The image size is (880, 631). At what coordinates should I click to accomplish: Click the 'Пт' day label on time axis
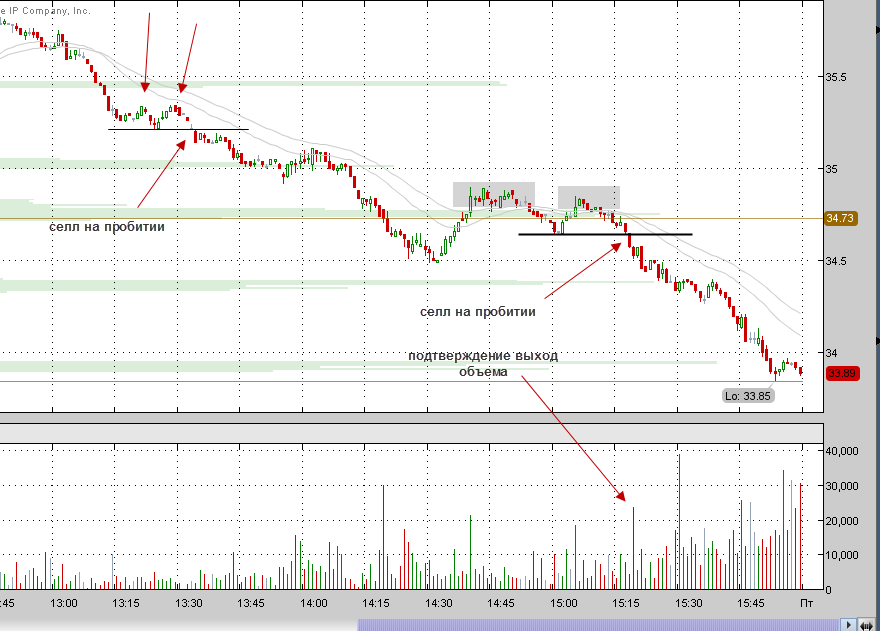806,603
